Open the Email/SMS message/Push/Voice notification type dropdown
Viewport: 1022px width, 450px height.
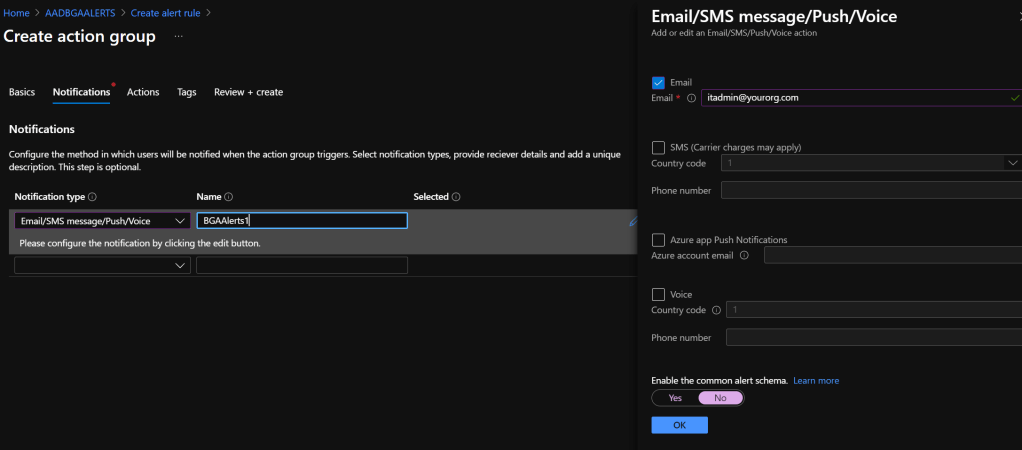[102, 221]
